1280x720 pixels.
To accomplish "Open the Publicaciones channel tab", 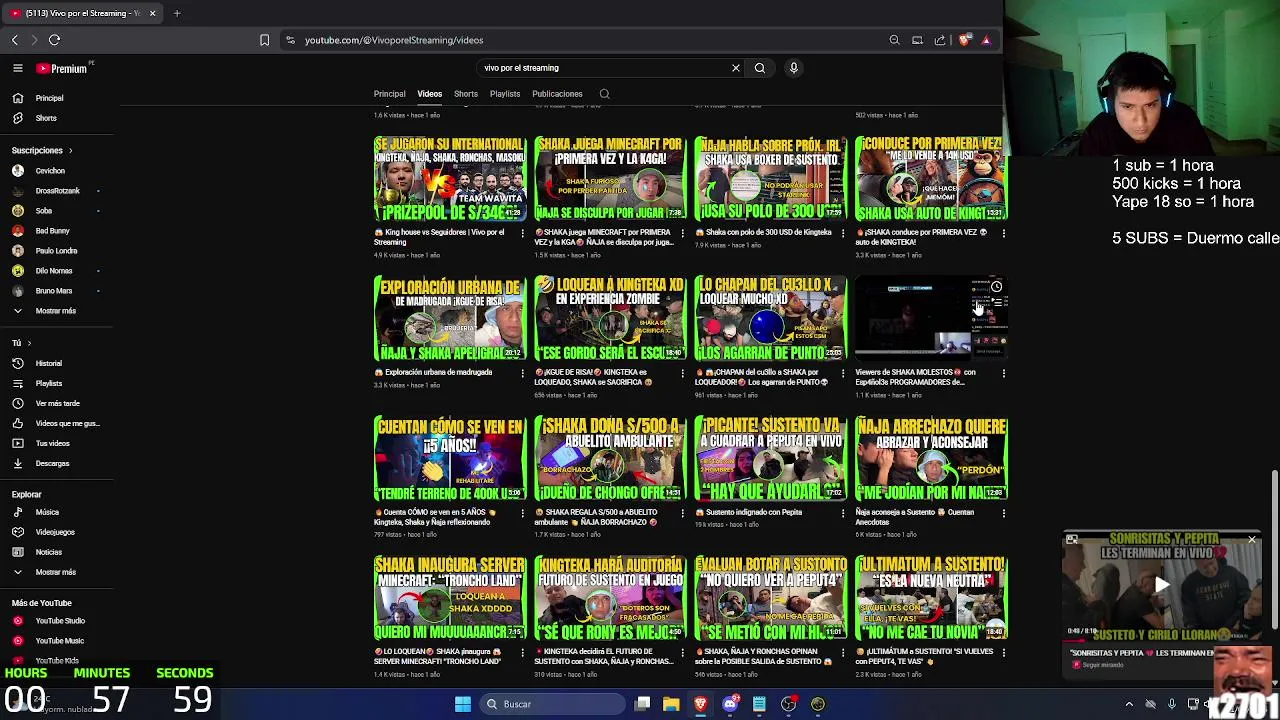I will pyautogui.click(x=557, y=94).
